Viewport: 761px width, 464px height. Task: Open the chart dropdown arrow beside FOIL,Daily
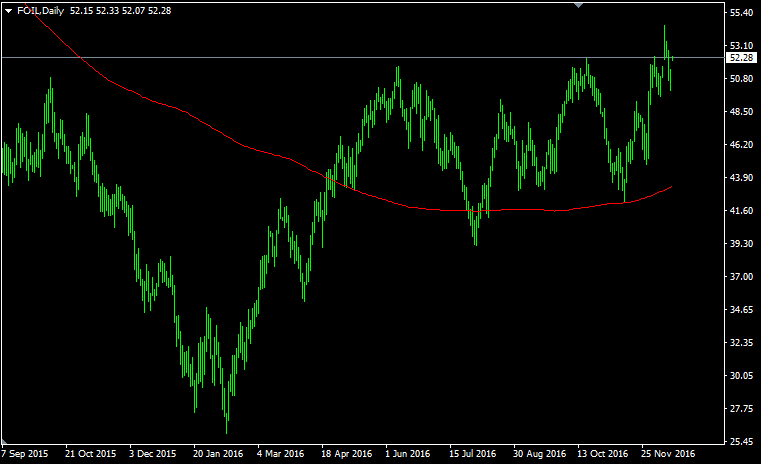pos(8,11)
